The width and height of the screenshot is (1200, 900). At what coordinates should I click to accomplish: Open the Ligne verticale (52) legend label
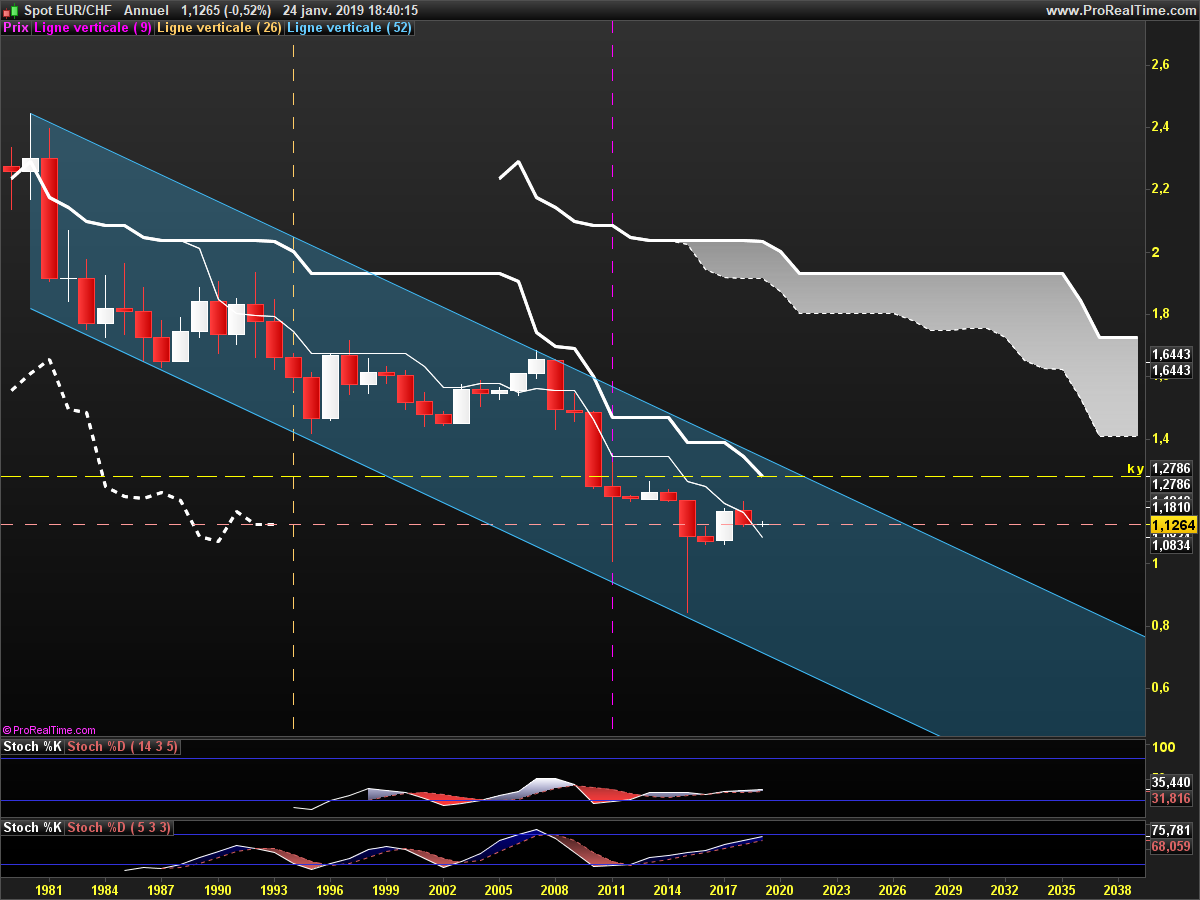(349, 28)
